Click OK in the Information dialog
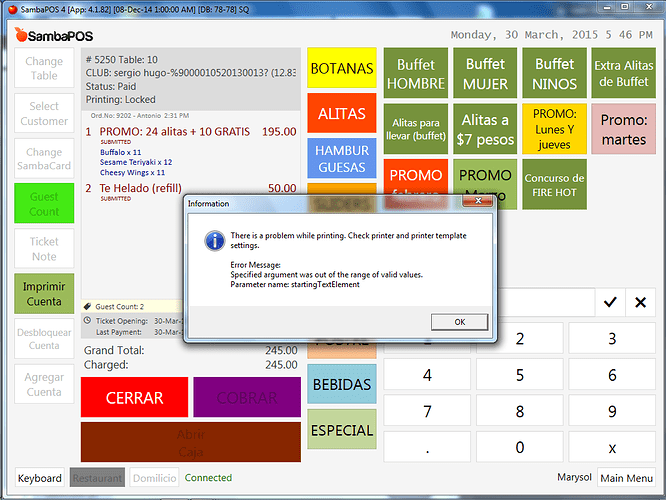The image size is (666, 500). 459,322
